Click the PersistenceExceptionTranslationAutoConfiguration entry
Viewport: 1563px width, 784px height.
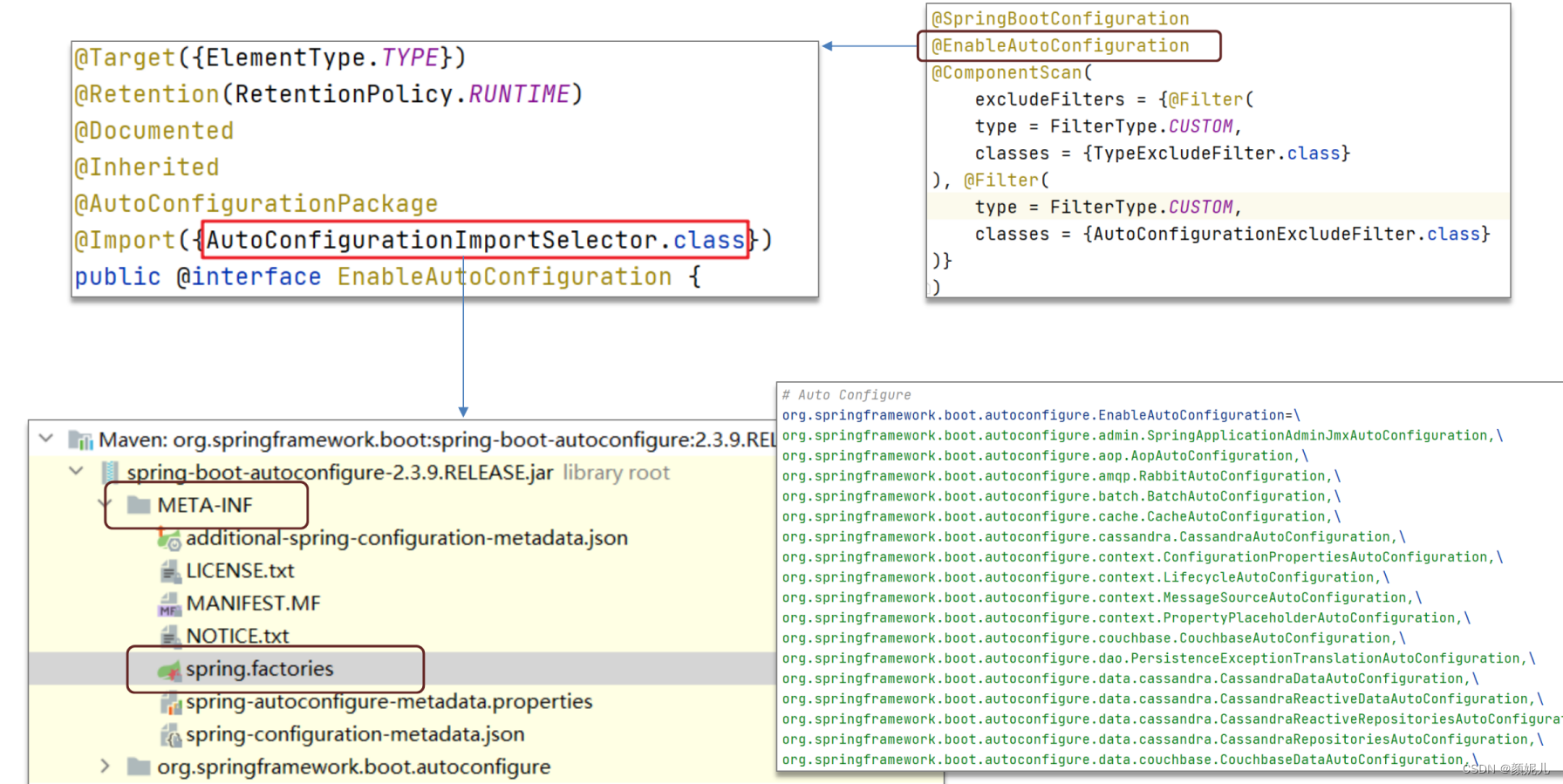tap(1159, 658)
